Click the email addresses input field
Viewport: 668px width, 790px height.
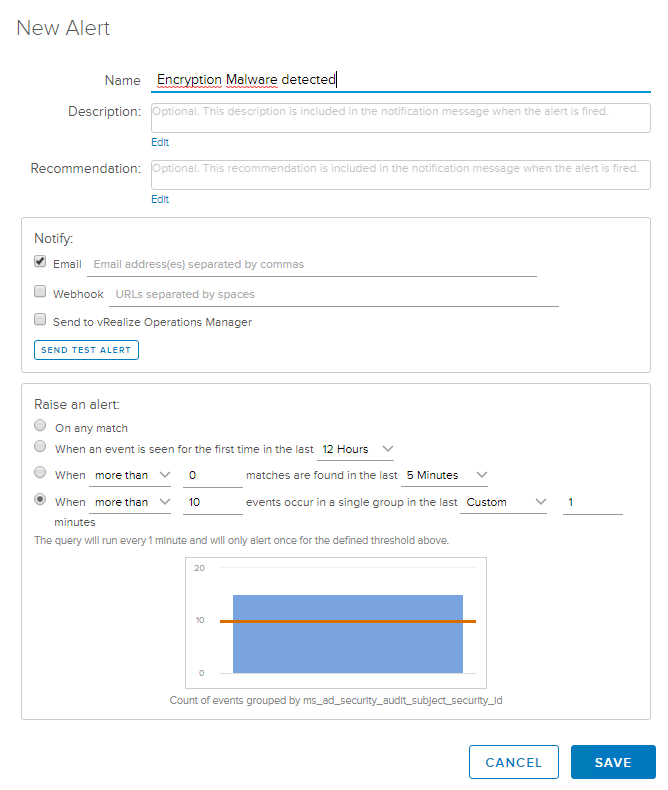click(x=312, y=265)
